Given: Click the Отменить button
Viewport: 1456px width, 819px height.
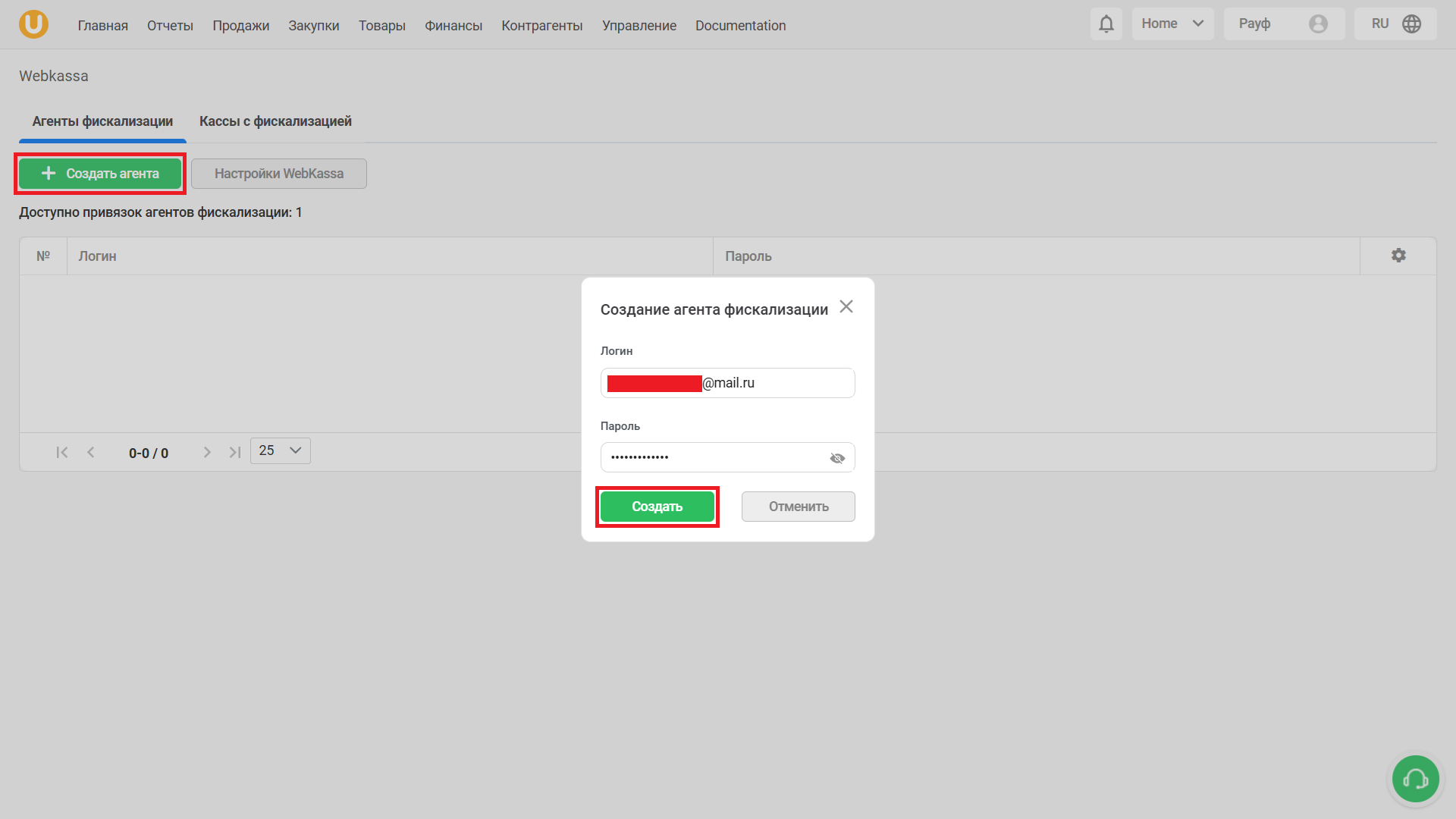Looking at the screenshot, I should [x=798, y=507].
